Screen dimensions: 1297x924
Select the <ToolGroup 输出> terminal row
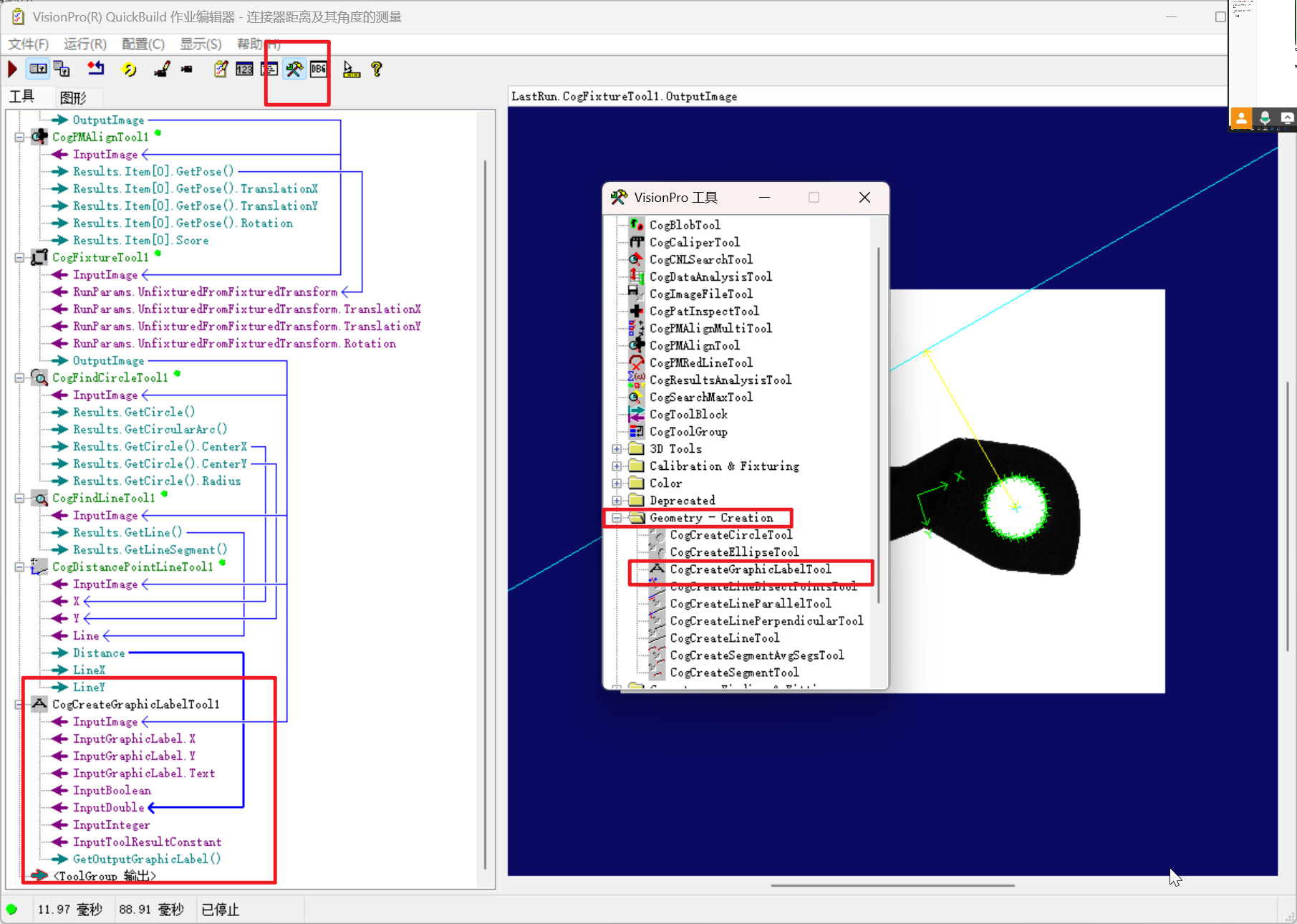point(104,875)
